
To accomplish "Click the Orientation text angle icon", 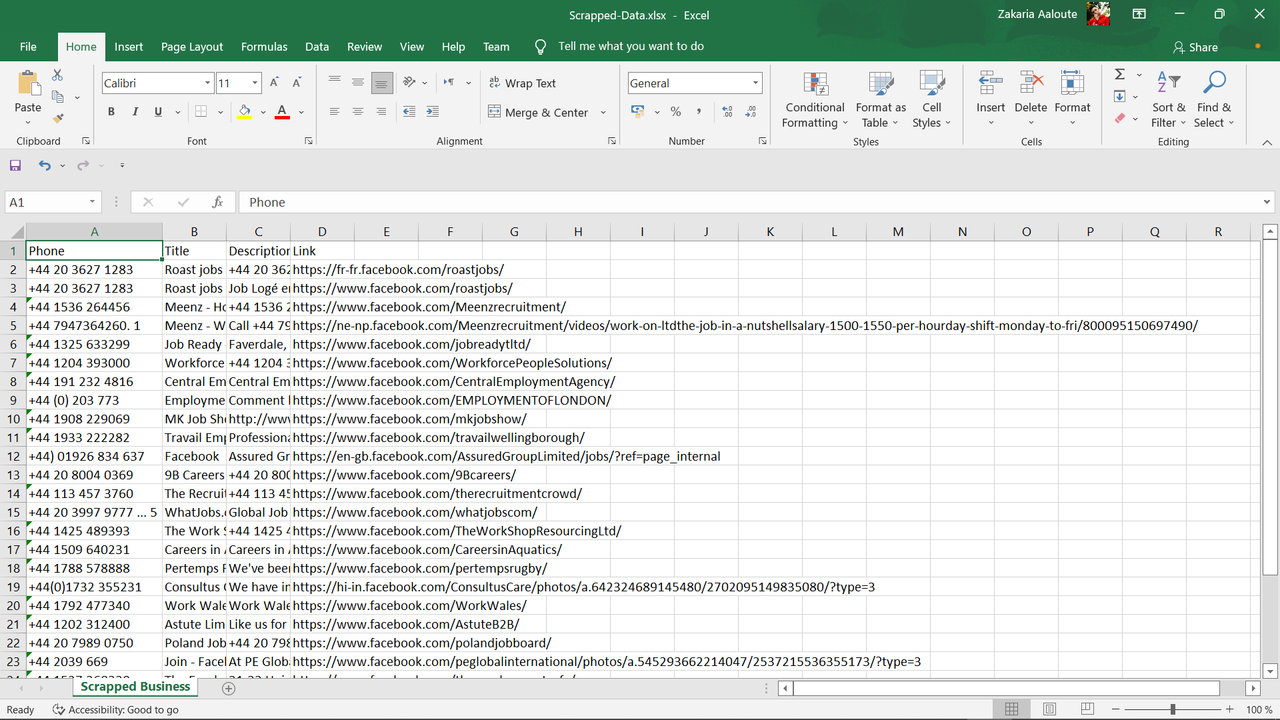I will tap(409, 83).
